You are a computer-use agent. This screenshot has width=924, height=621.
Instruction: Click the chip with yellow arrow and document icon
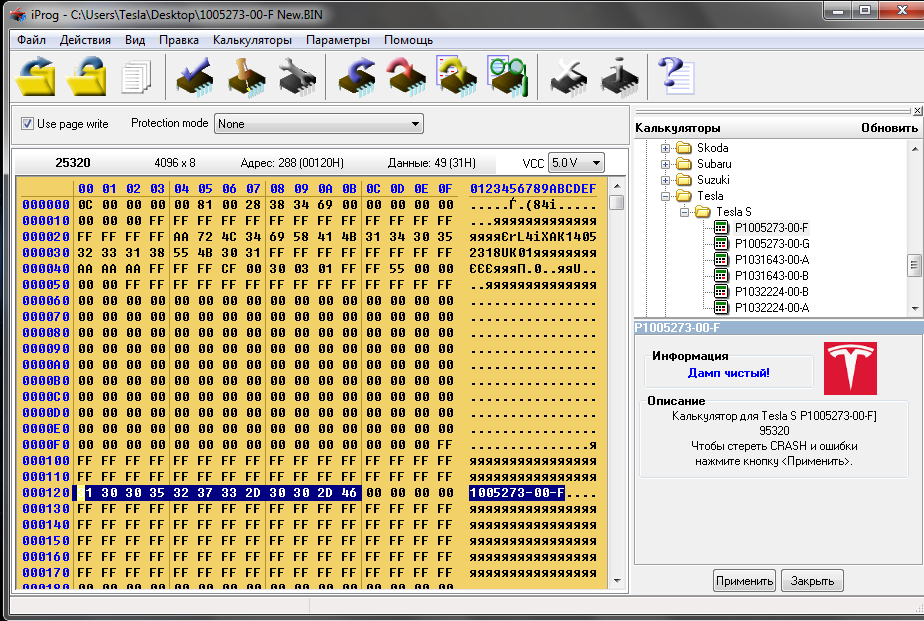457,76
